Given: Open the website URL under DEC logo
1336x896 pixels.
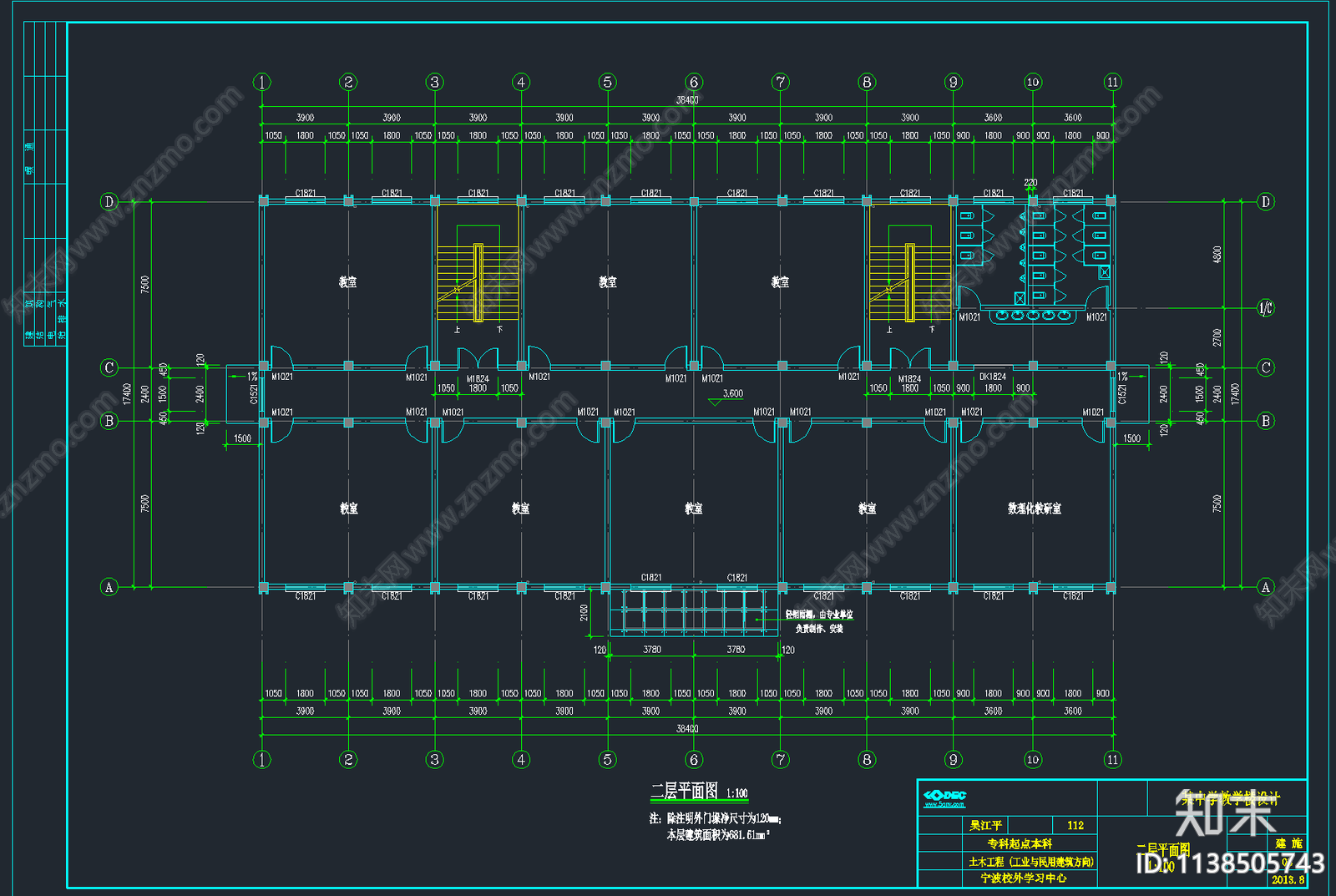Looking at the screenshot, I should pyautogui.click(x=944, y=805).
